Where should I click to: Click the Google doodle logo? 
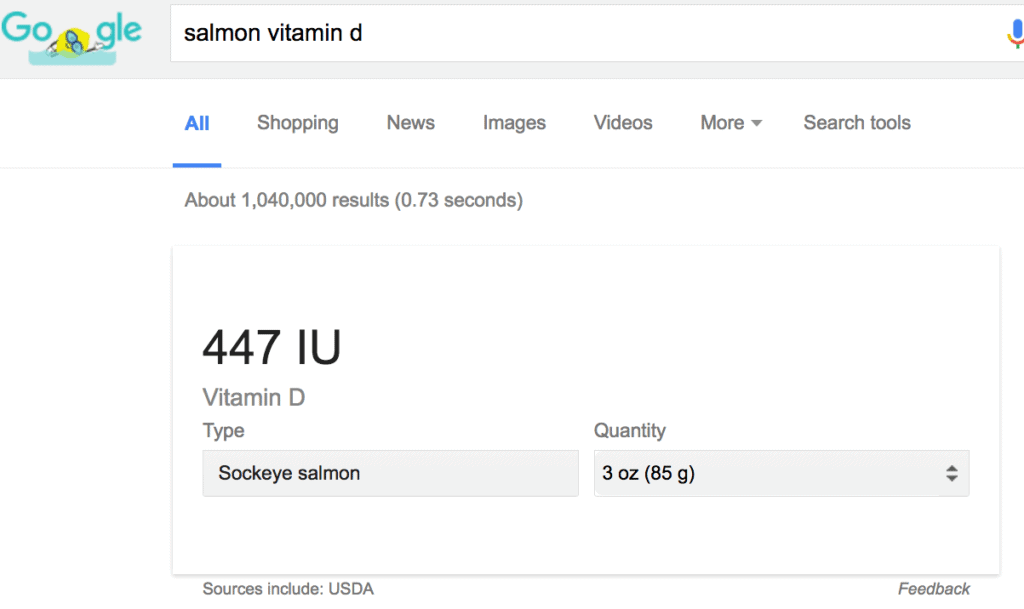click(x=72, y=35)
